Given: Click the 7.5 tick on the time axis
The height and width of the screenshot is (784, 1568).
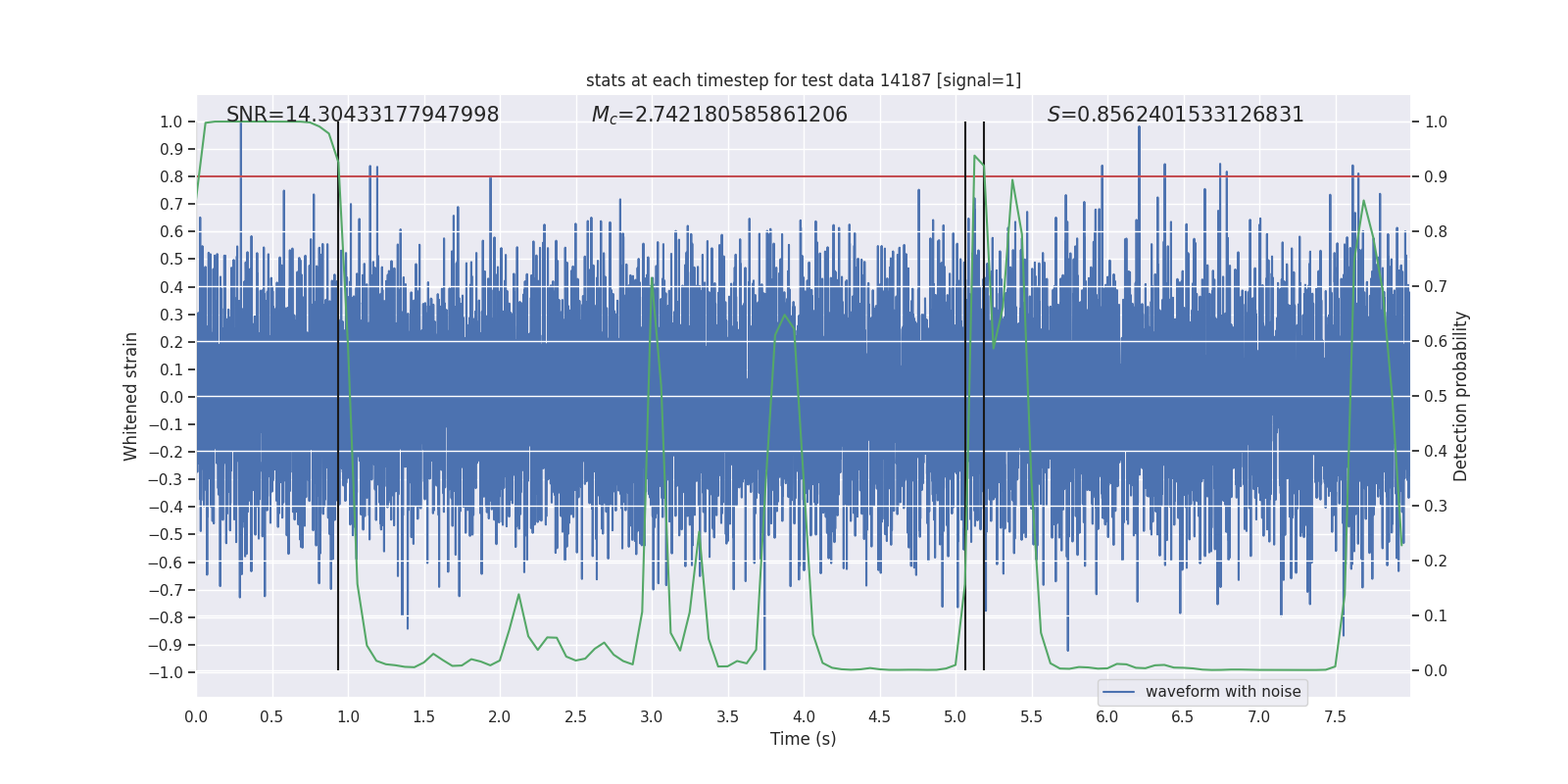Looking at the screenshot, I should coord(1335,716).
